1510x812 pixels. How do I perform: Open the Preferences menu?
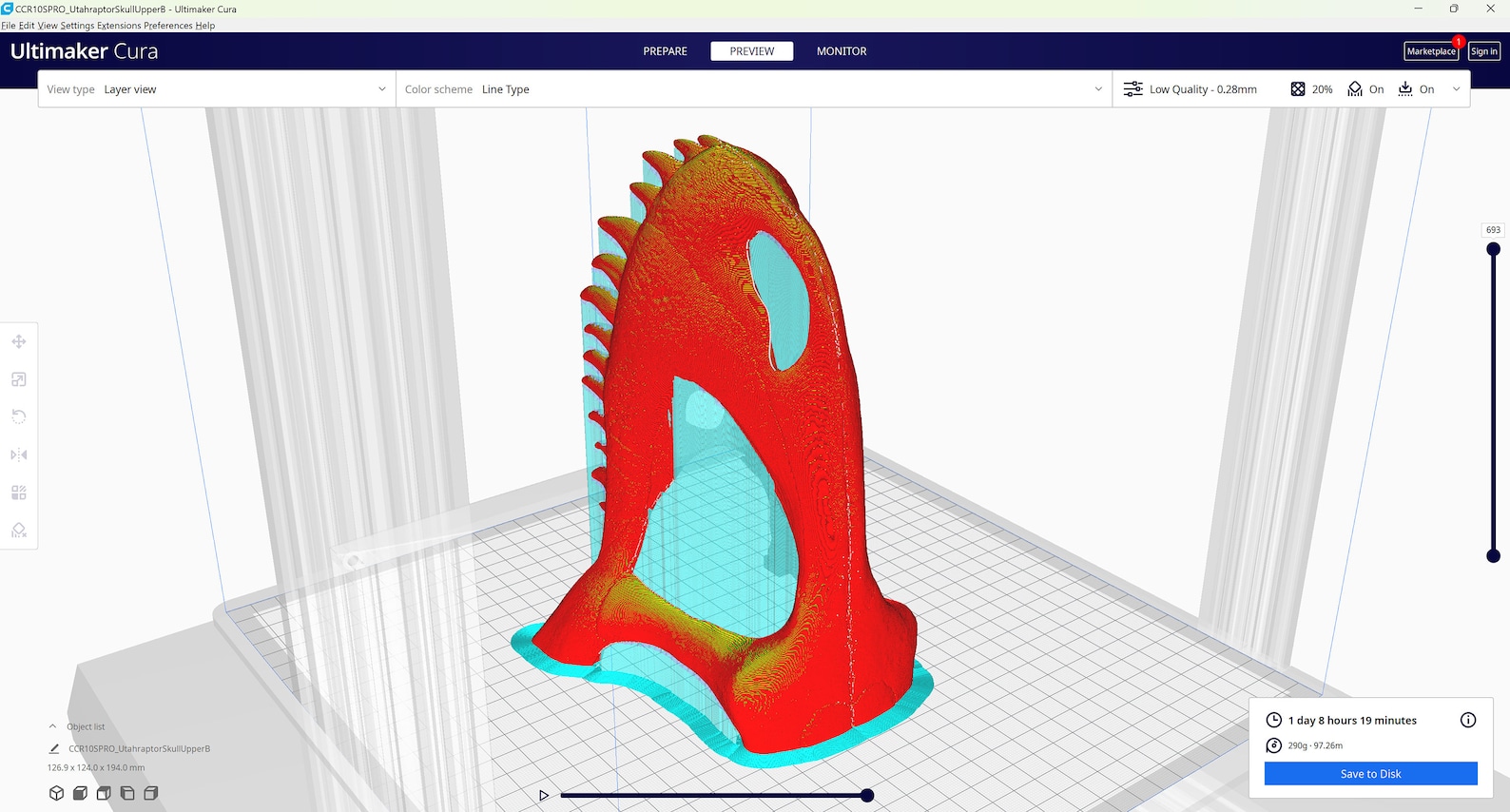tap(168, 26)
